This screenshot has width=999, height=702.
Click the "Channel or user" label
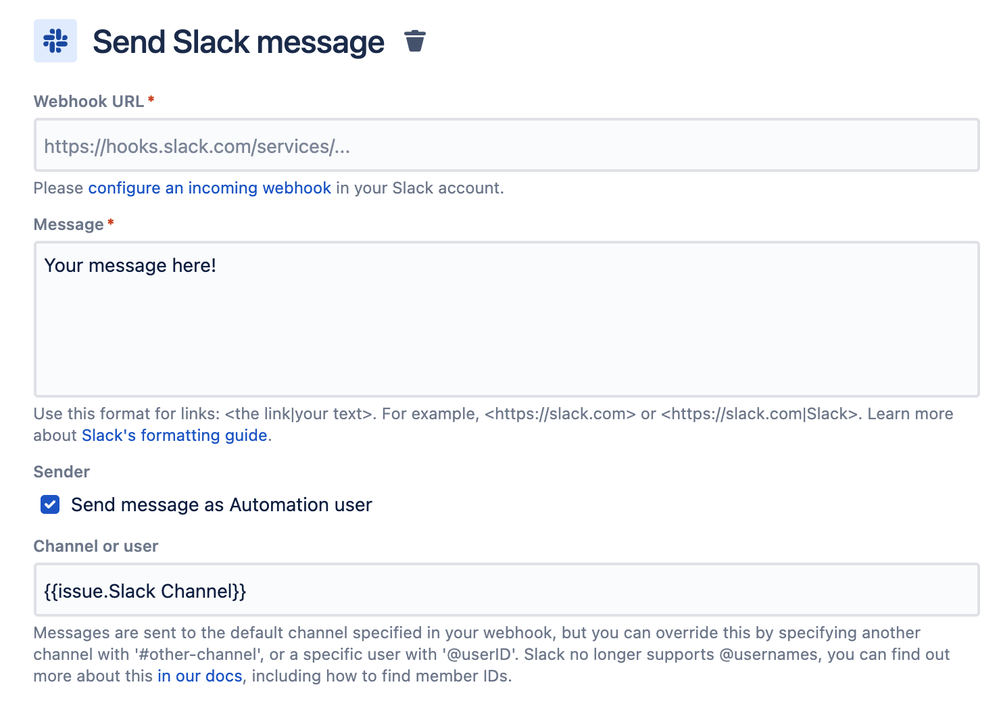96,546
